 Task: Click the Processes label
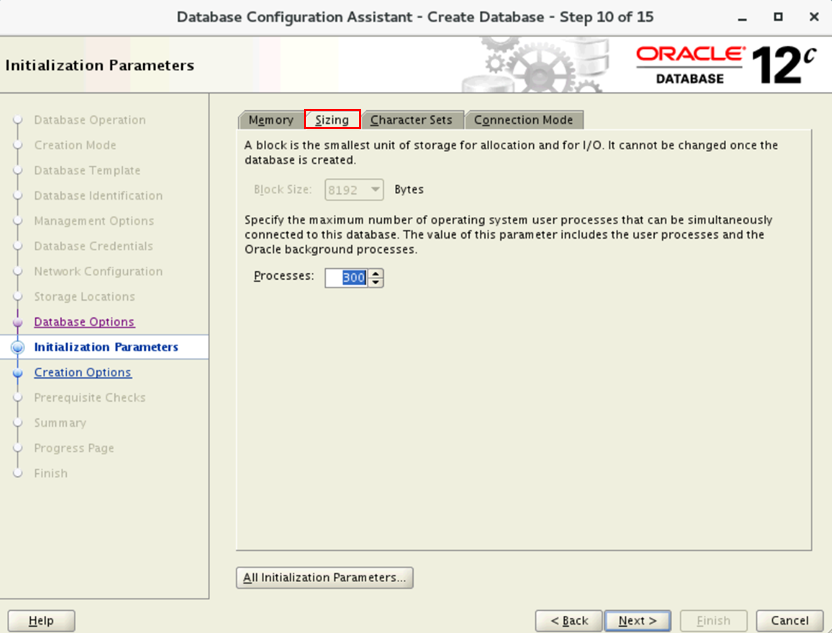[284, 276]
